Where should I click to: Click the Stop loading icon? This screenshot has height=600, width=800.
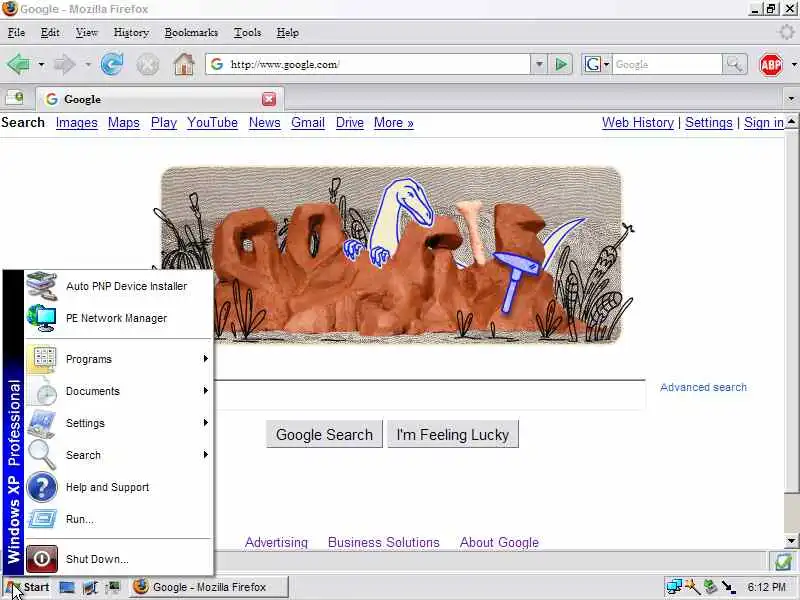point(147,65)
